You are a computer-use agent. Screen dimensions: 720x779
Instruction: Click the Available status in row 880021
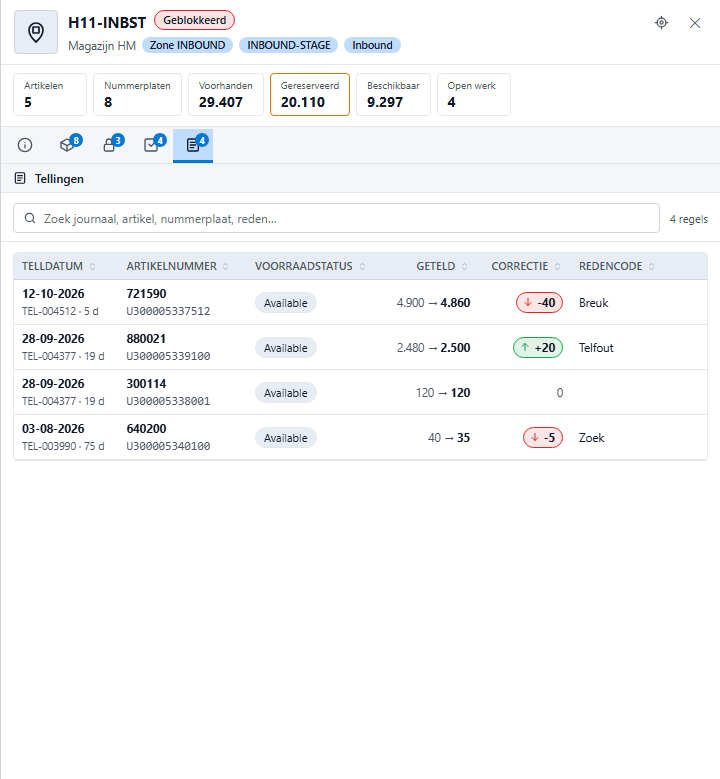click(x=286, y=348)
